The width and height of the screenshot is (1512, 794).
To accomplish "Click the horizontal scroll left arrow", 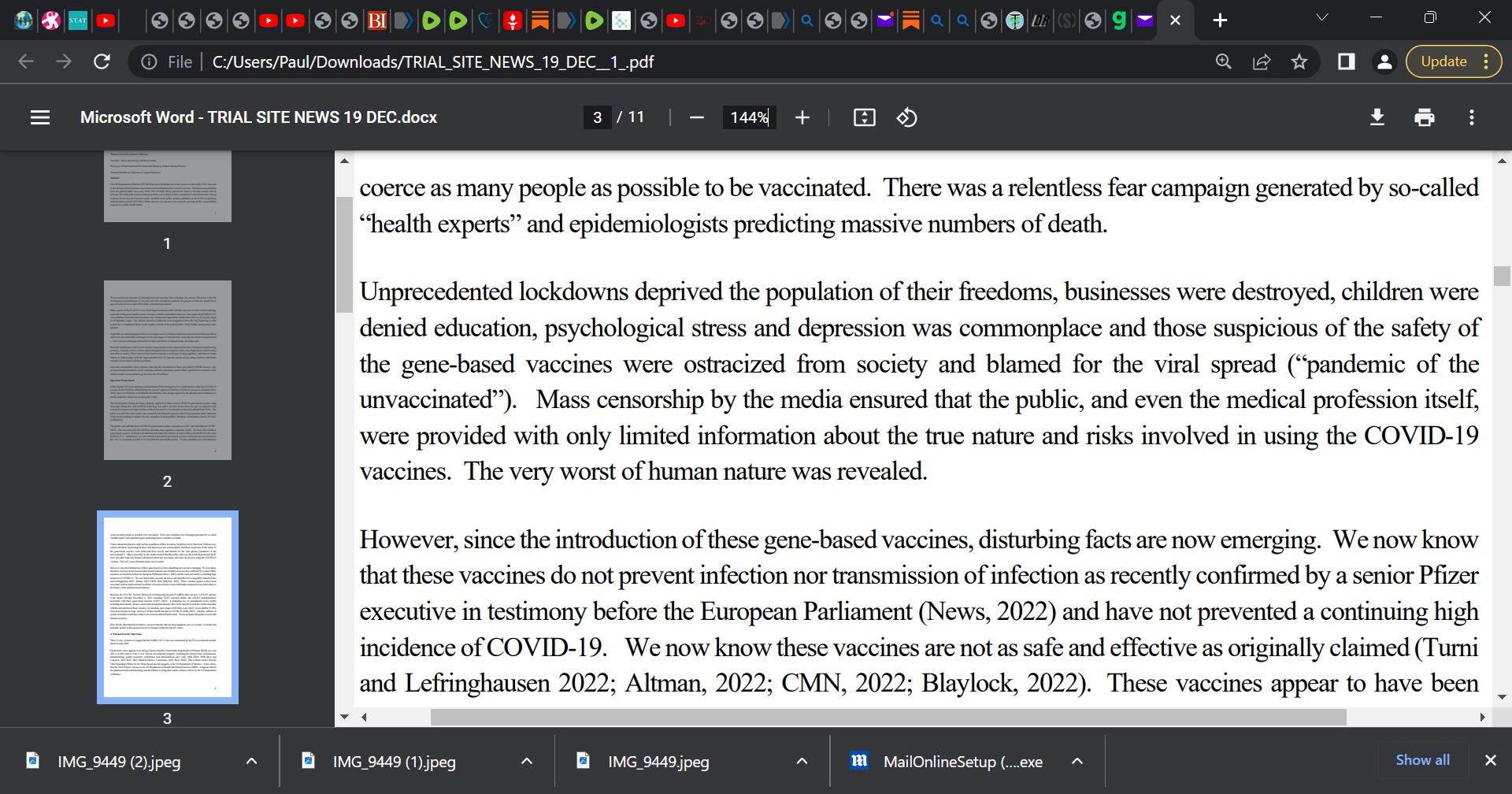I will [x=364, y=718].
